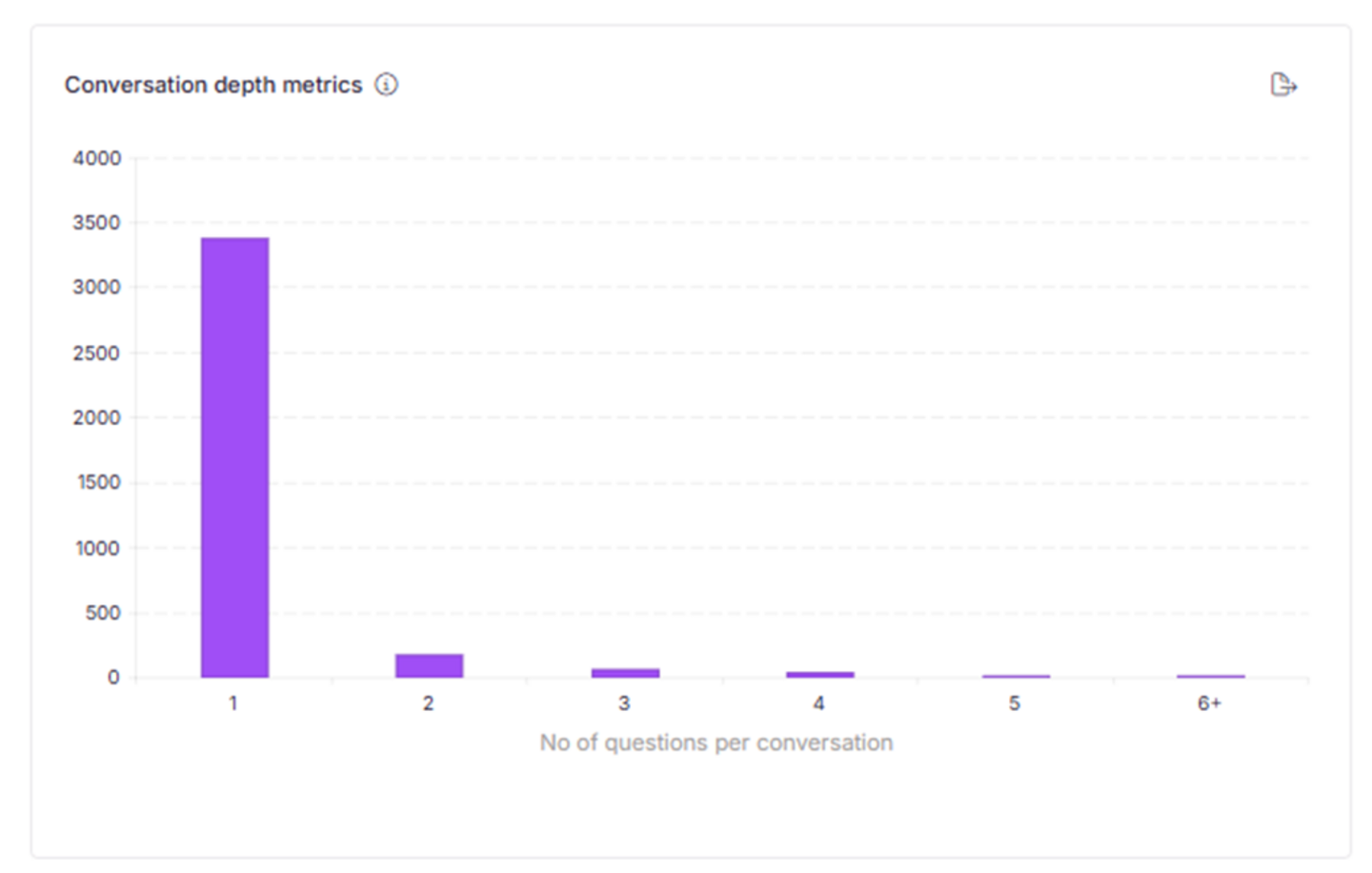This screenshot has width=1372, height=873.
Task: Click the bar for 3 questions
Action: [x=625, y=673]
